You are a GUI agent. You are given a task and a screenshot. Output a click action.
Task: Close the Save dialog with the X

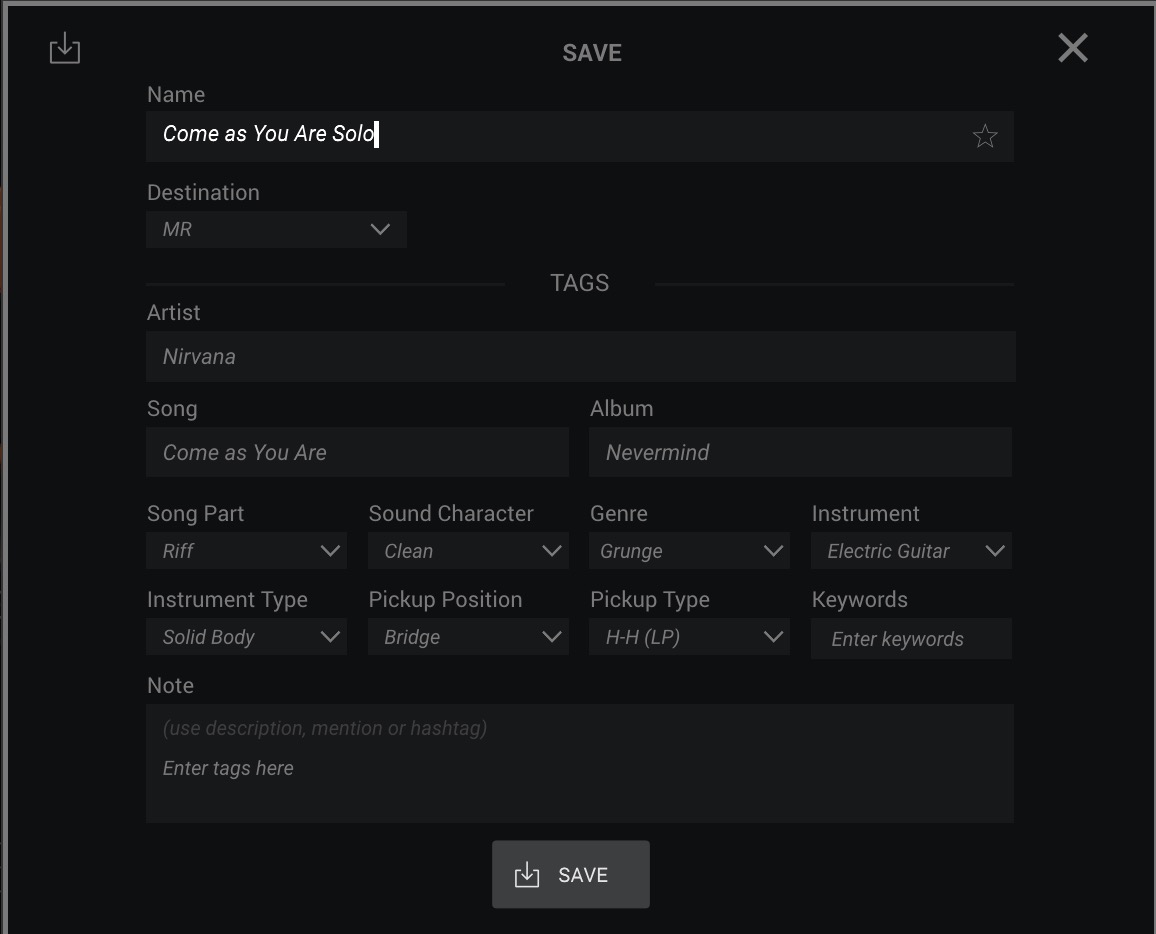[1073, 48]
